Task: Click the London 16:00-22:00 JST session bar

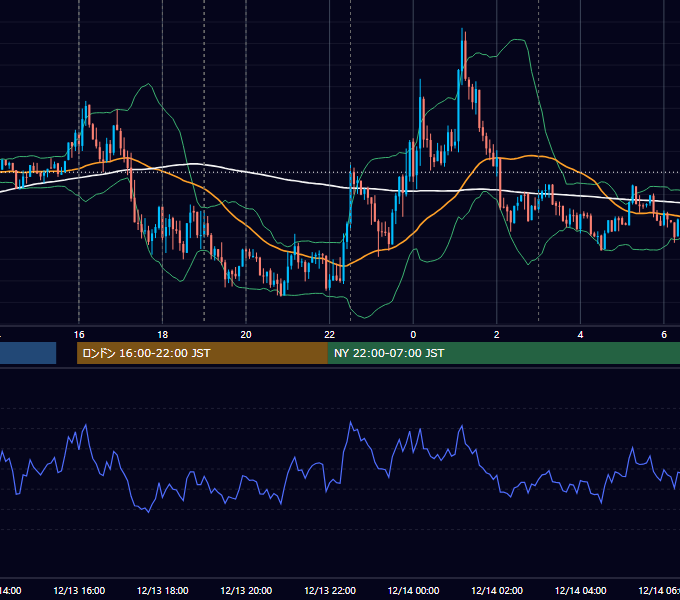Action: [x=202, y=353]
